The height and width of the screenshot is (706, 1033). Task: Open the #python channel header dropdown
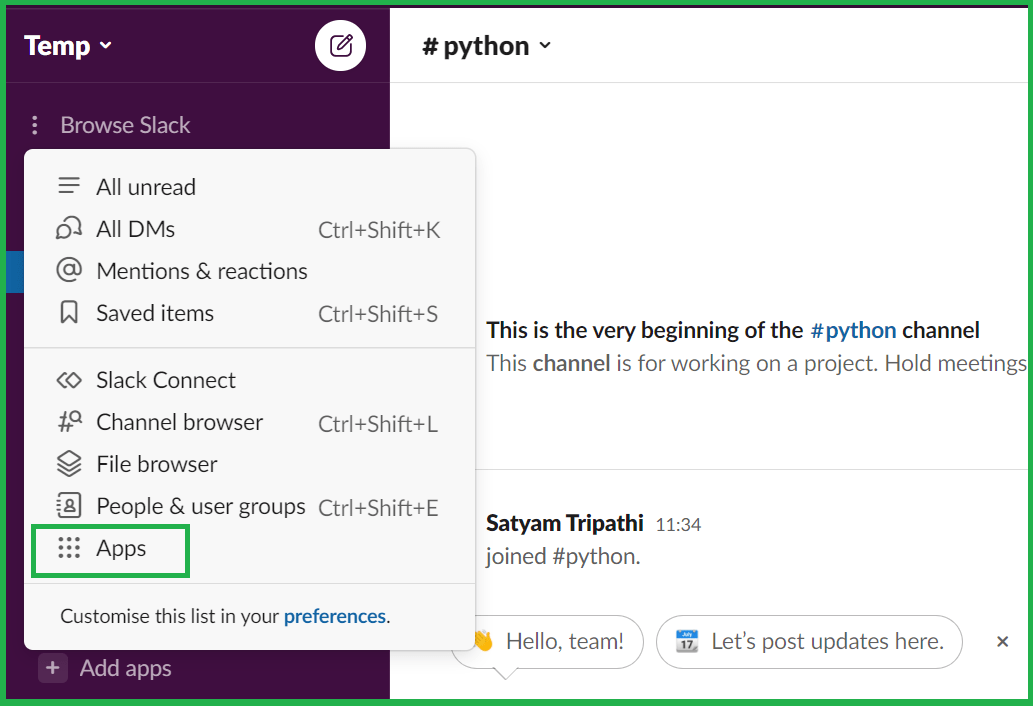point(487,46)
